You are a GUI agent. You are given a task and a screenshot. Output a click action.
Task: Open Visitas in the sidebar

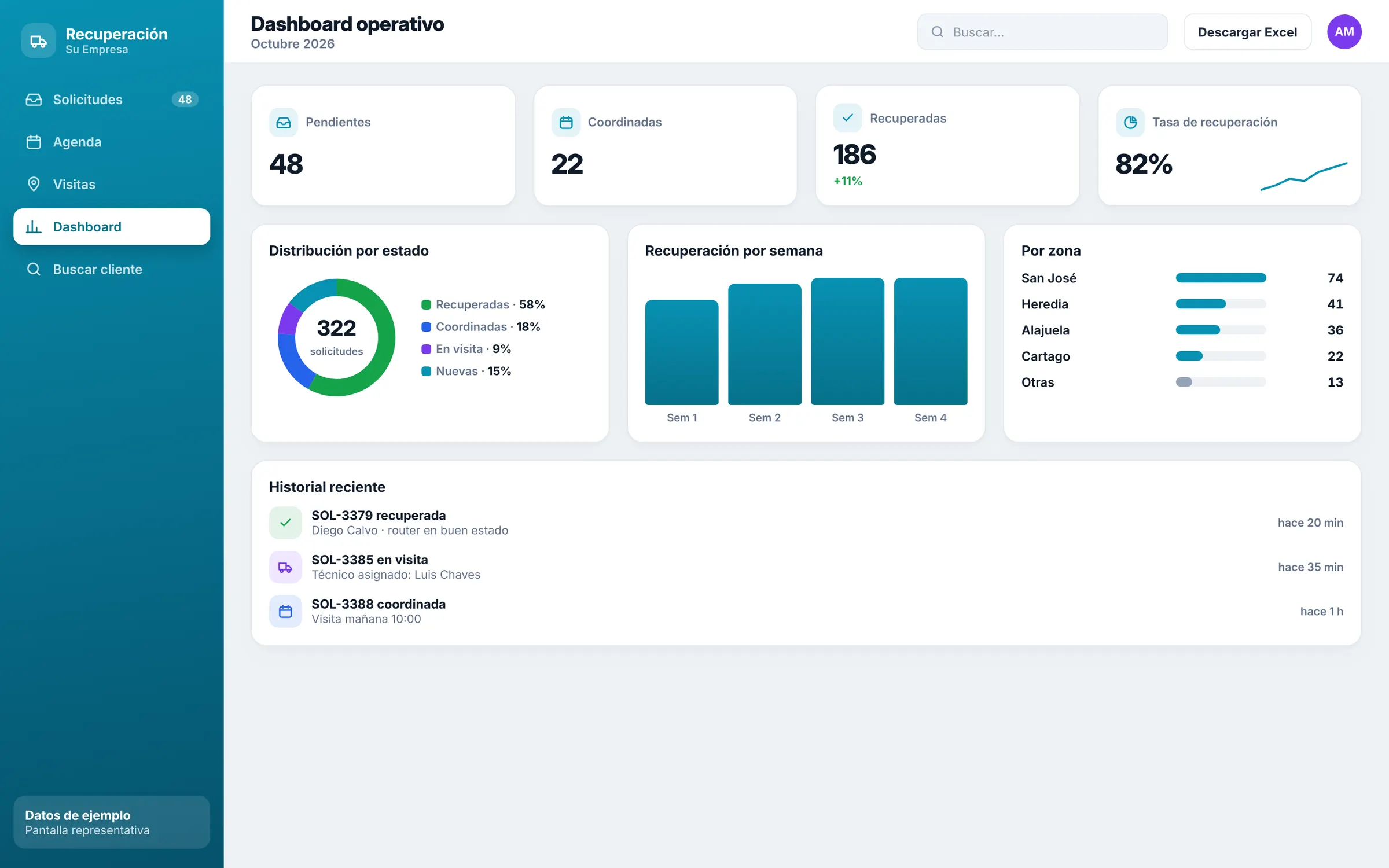pyautogui.click(x=112, y=184)
